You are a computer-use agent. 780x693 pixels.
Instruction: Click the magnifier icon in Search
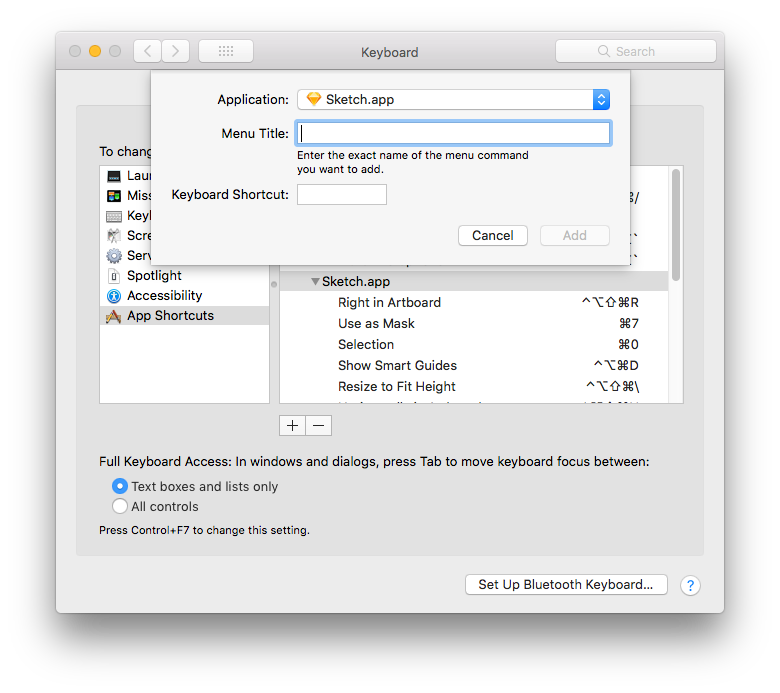603,51
